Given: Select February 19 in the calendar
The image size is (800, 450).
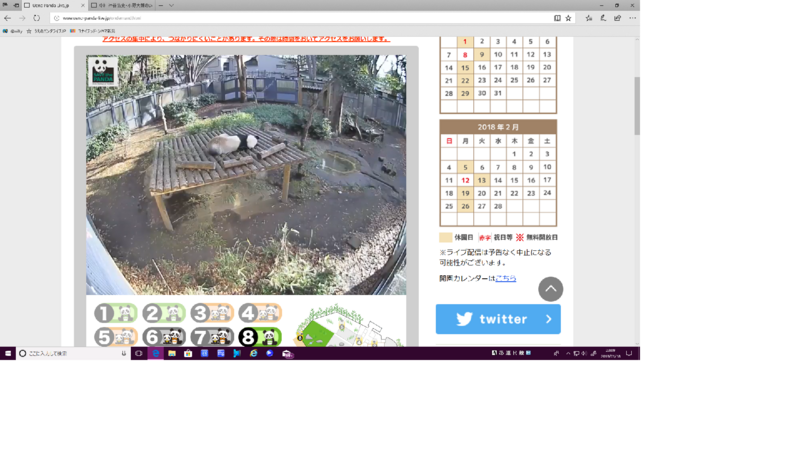Looking at the screenshot, I should [x=465, y=193].
